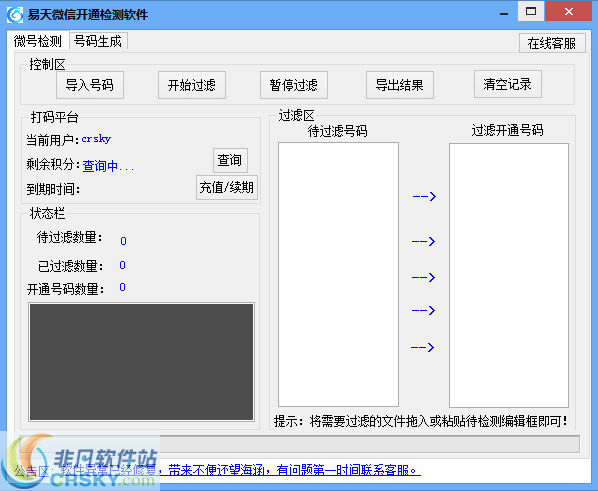Open the 号码生成 tab
Screen dimensions: 598x491
coord(98,41)
